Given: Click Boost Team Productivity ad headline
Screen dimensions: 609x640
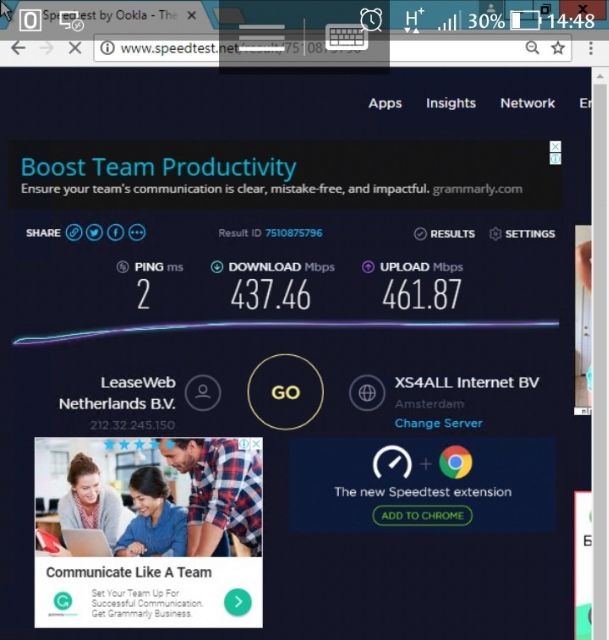Looking at the screenshot, I should point(158,167).
